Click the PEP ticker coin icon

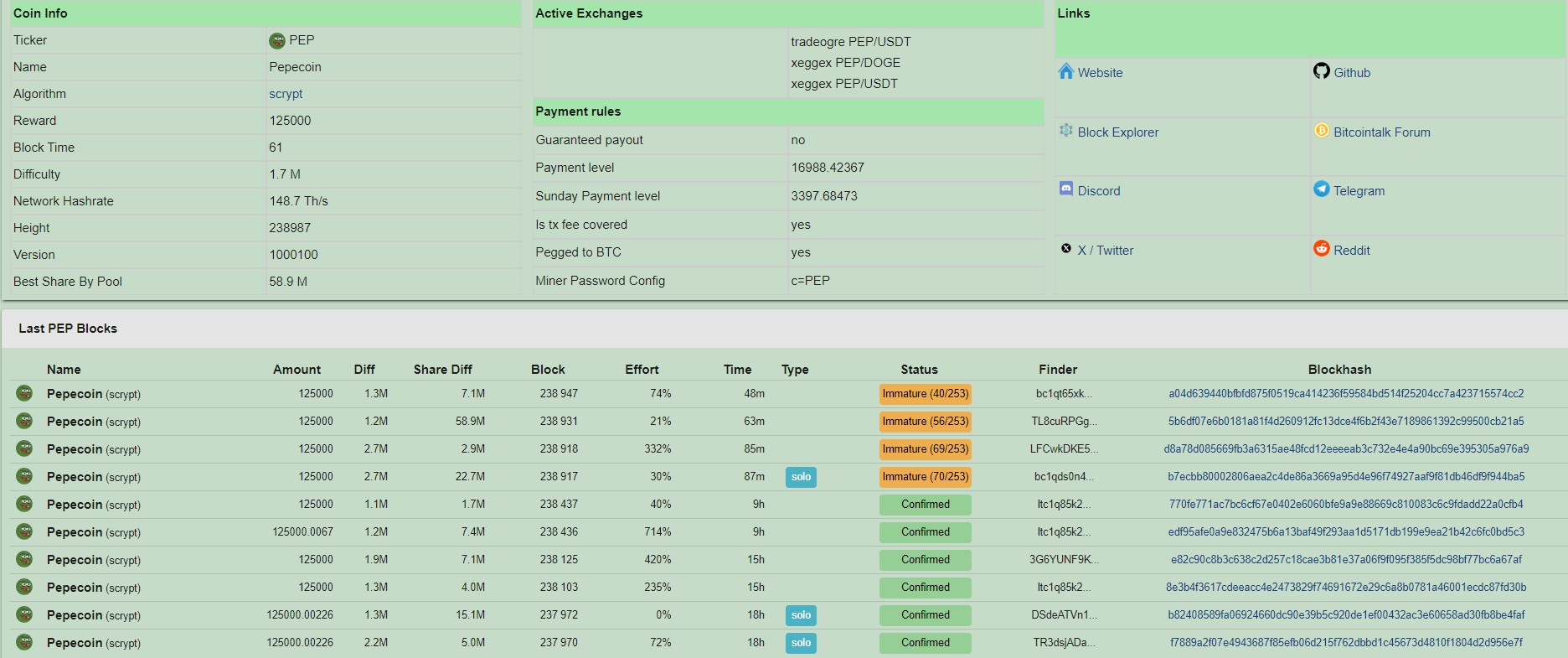[277, 41]
